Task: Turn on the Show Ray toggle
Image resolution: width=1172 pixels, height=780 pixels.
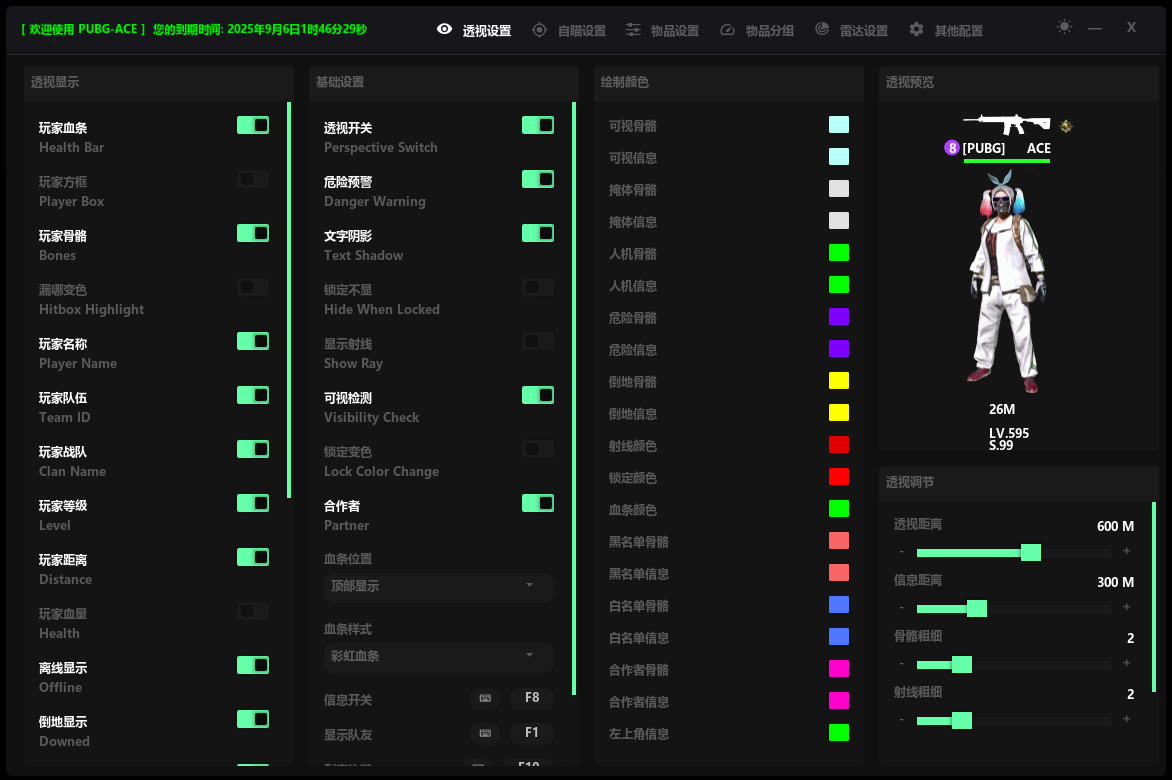Action: click(538, 341)
